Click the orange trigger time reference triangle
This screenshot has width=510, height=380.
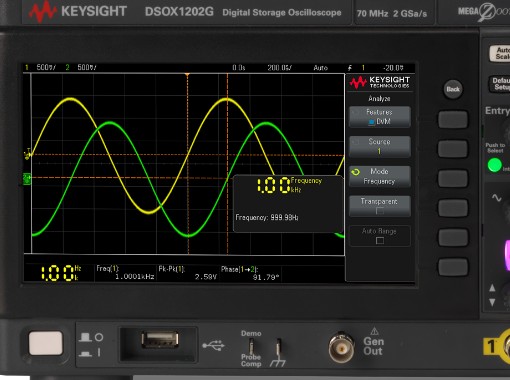click(187, 75)
